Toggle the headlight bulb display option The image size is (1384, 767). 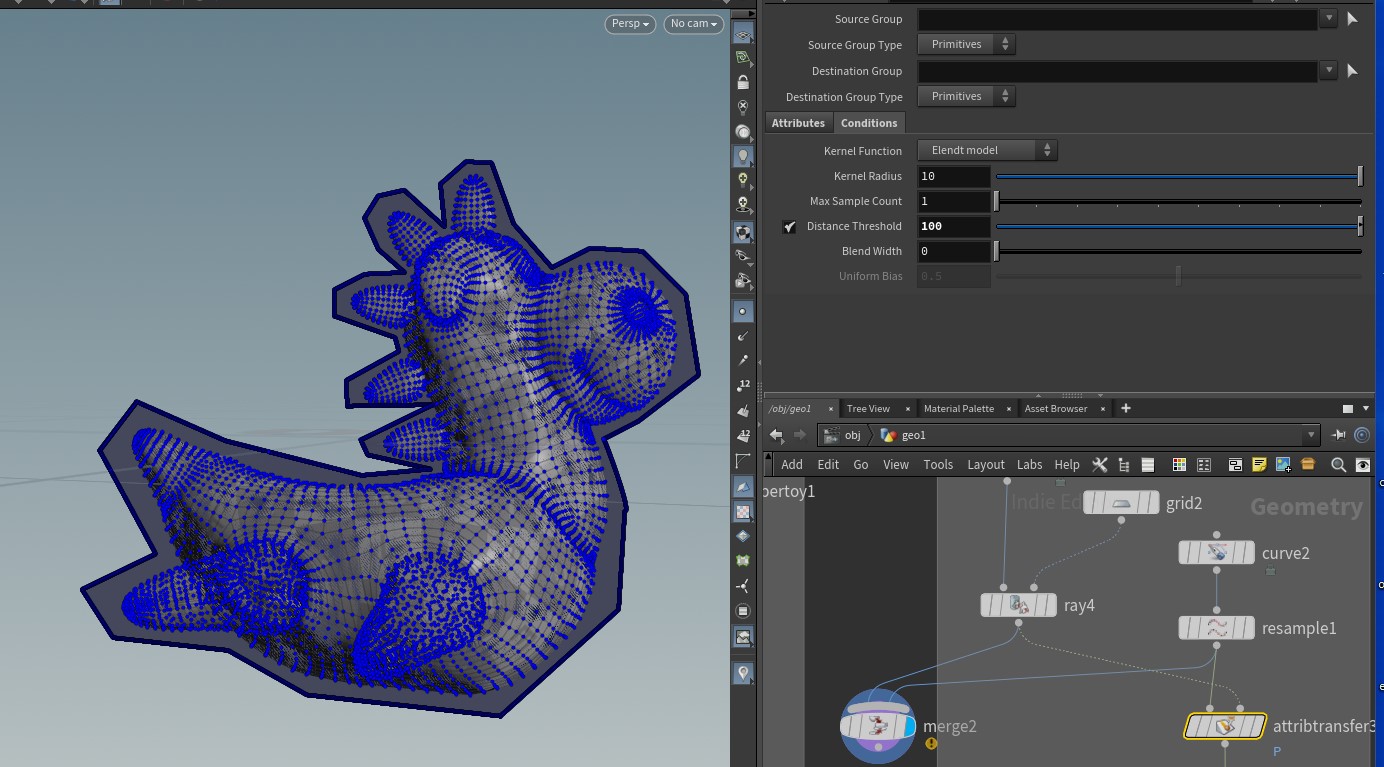743,156
